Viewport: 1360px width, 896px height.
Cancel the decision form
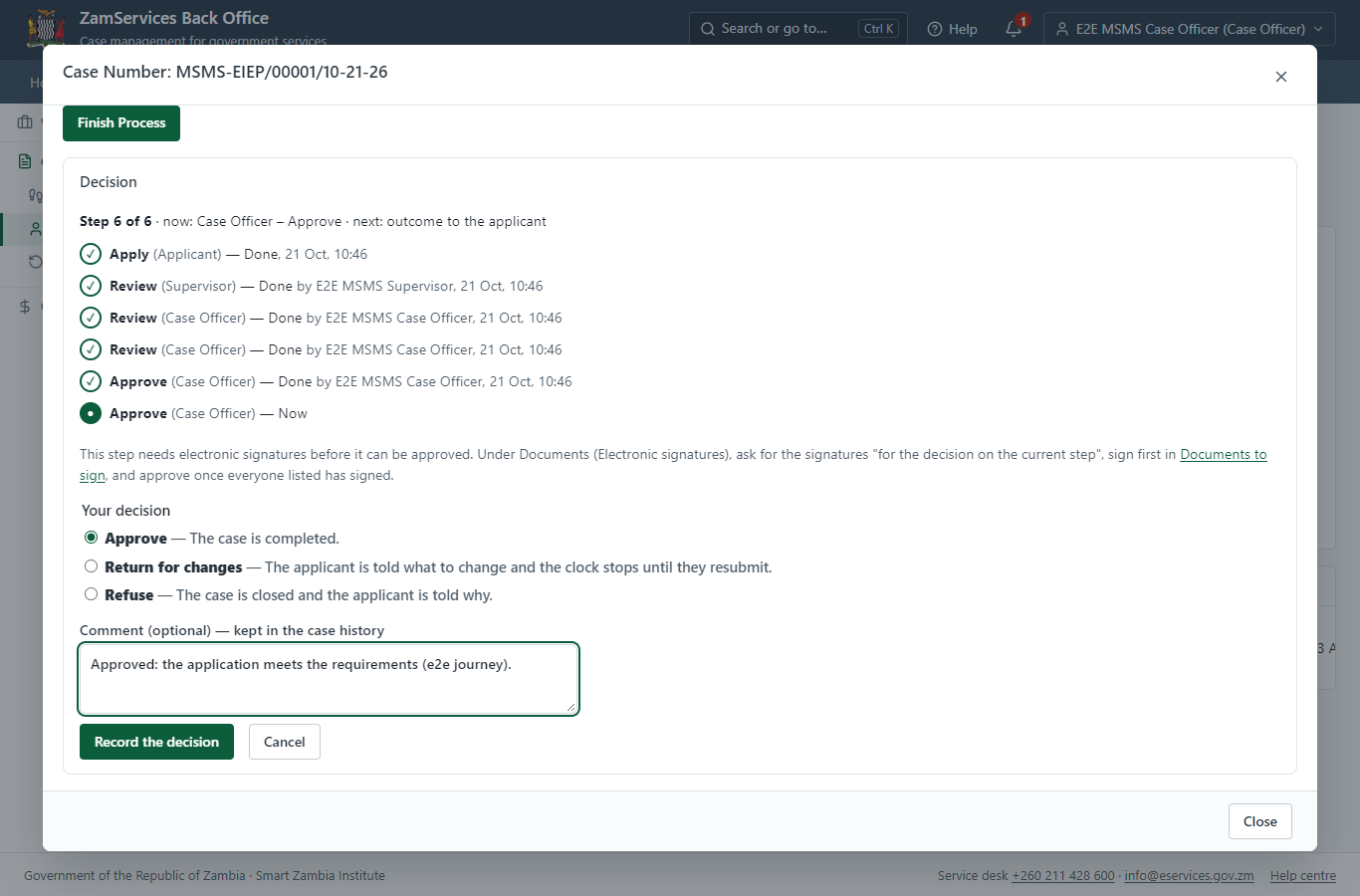click(285, 742)
